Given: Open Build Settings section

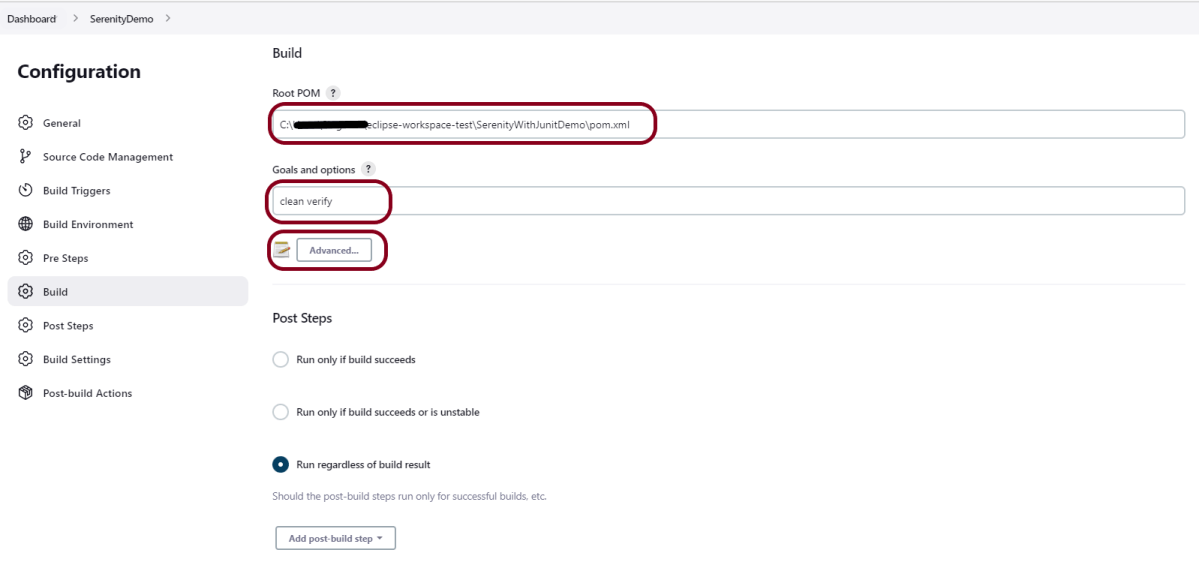Looking at the screenshot, I should coord(76,360).
